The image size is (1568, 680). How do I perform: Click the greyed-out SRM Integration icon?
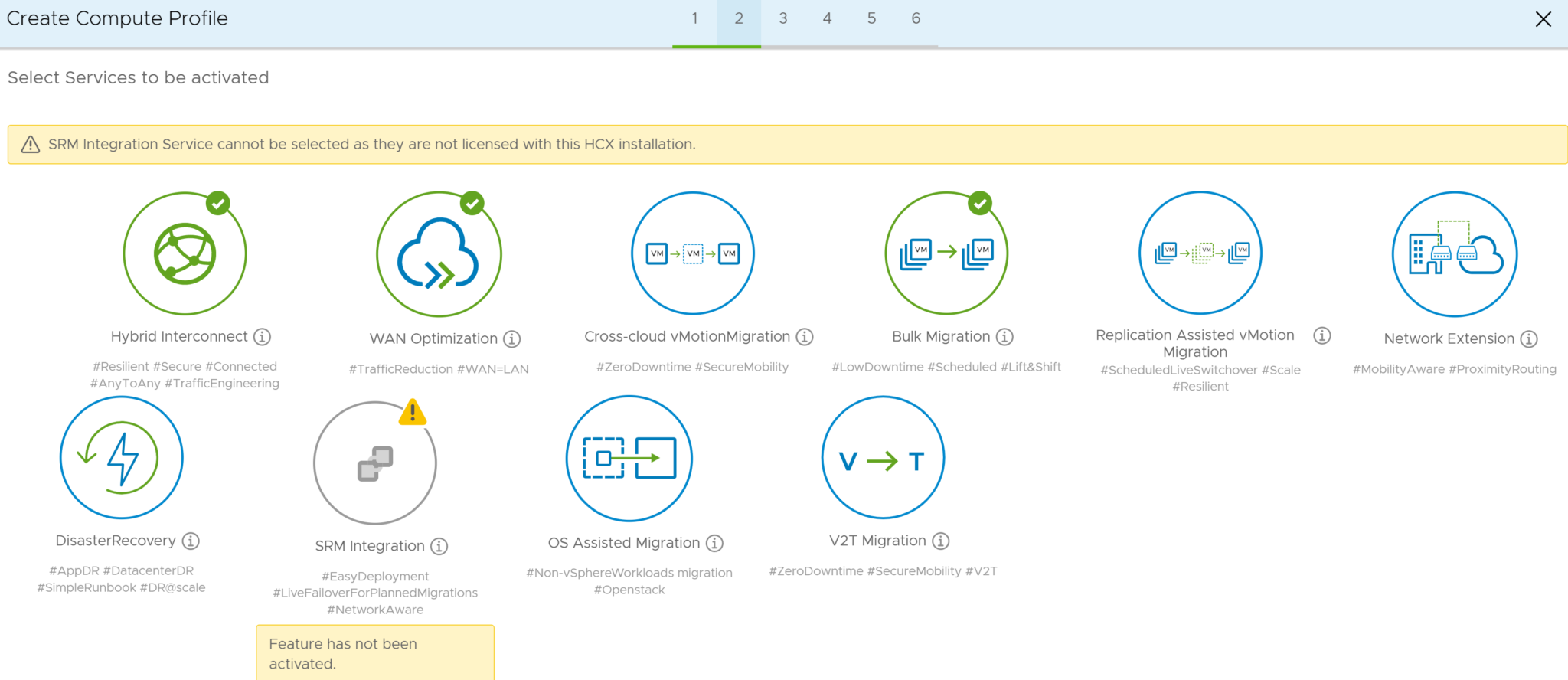click(375, 463)
